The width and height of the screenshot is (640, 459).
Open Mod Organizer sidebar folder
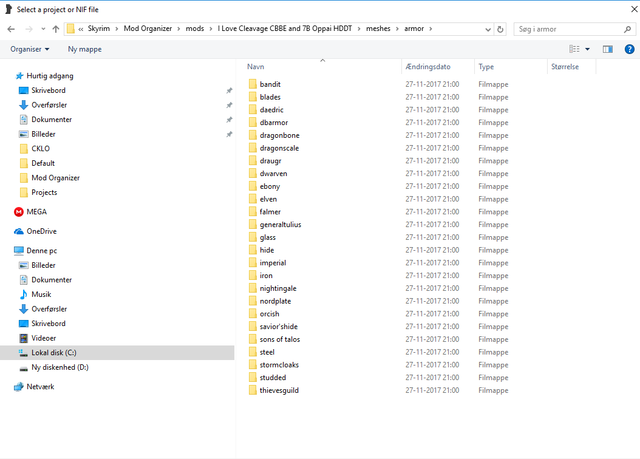(x=55, y=178)
